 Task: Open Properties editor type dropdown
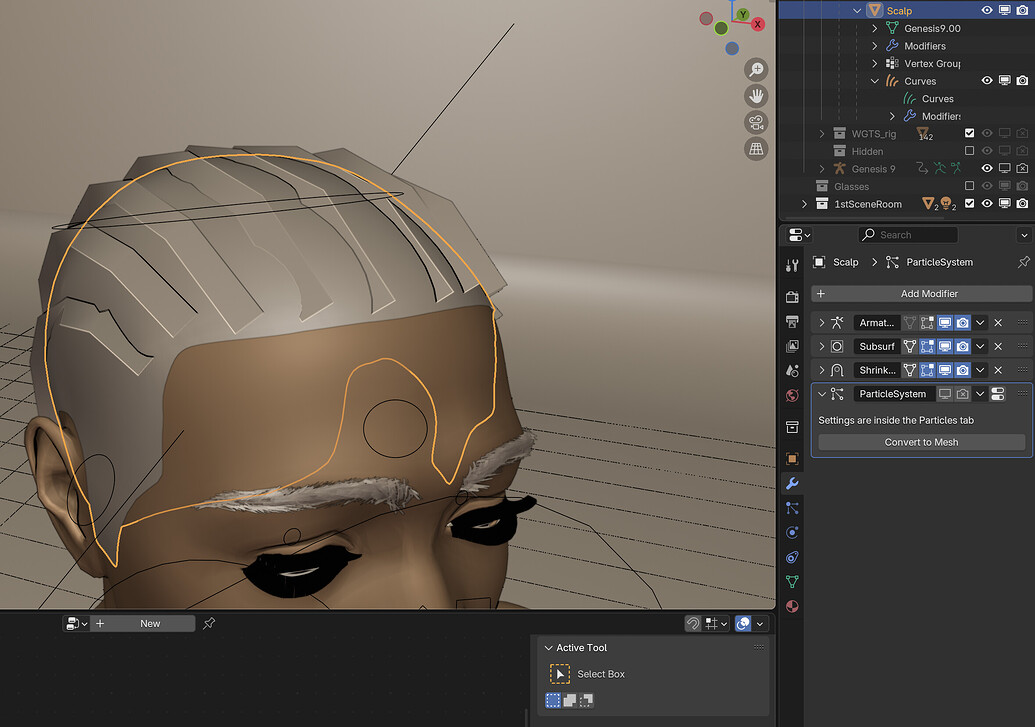coord(799,234)
